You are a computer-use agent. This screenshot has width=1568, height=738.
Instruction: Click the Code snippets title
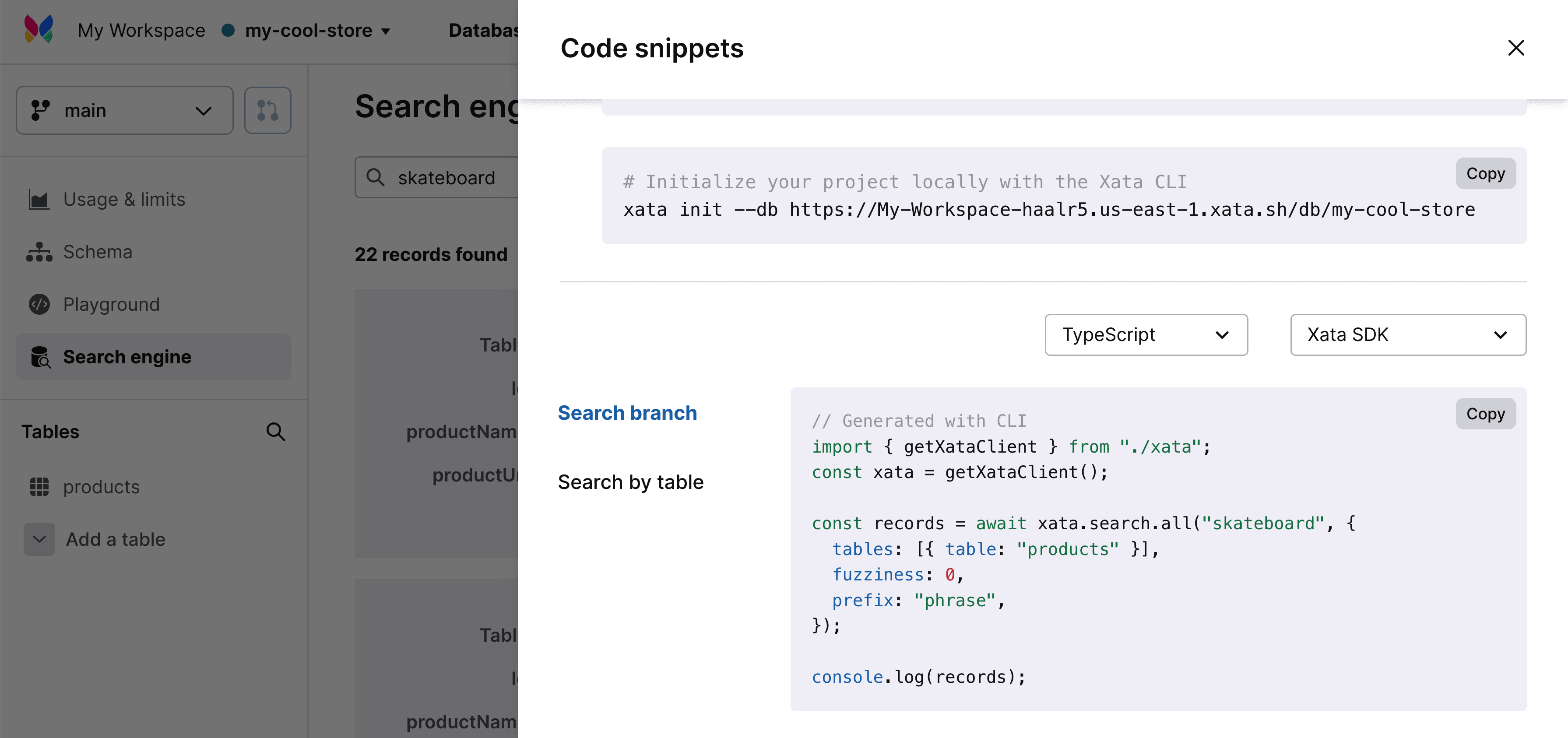point(652,48)
